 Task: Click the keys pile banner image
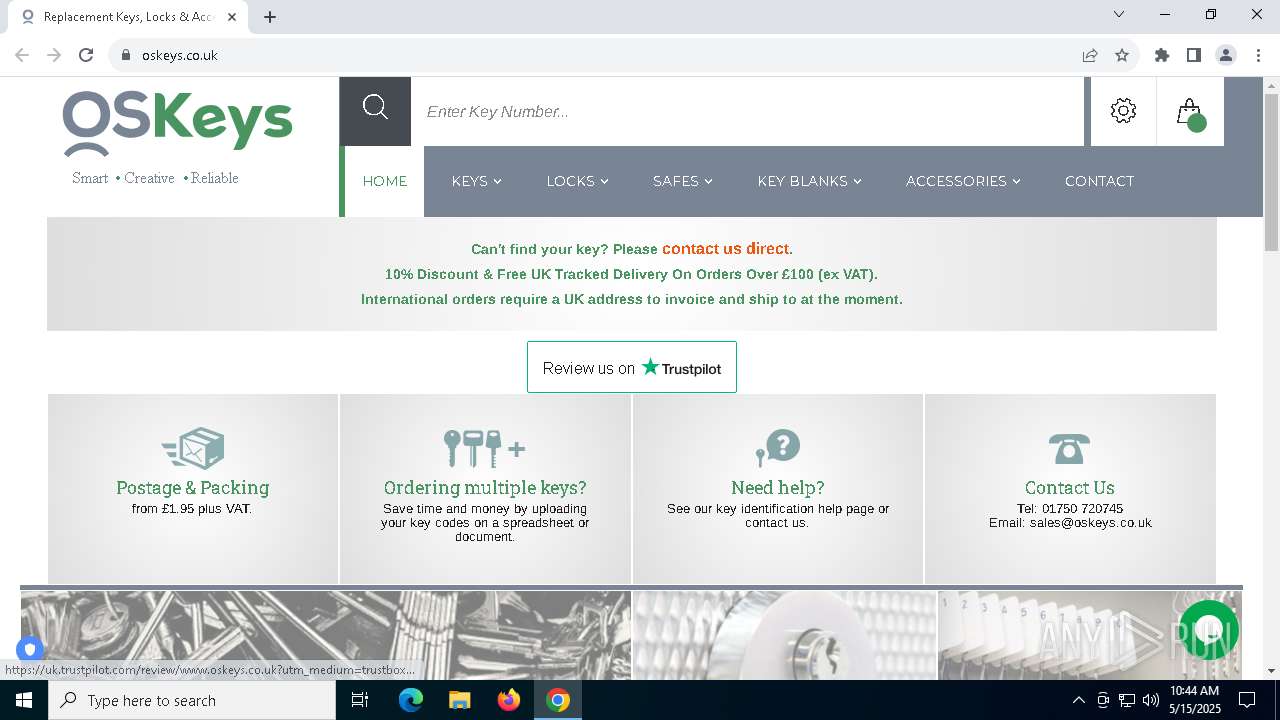coord(326,635)
